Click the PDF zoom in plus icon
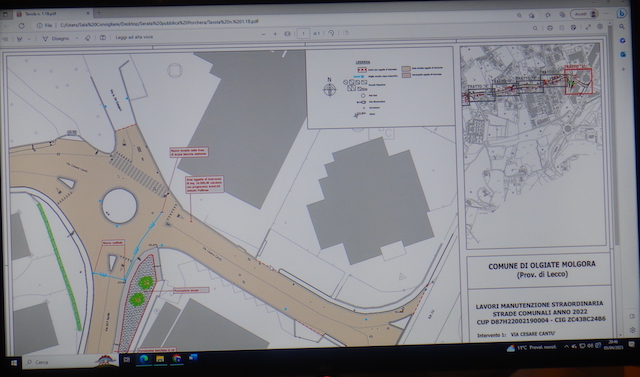This screenshot has height=377, width=640. tap(275, 34)
